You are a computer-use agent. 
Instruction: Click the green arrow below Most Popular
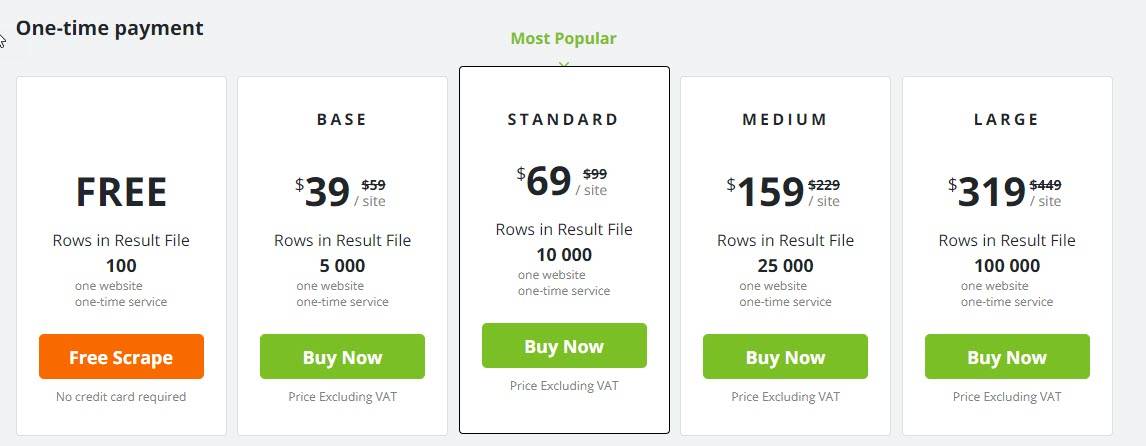pyautogui.click(x=563, y=64)
